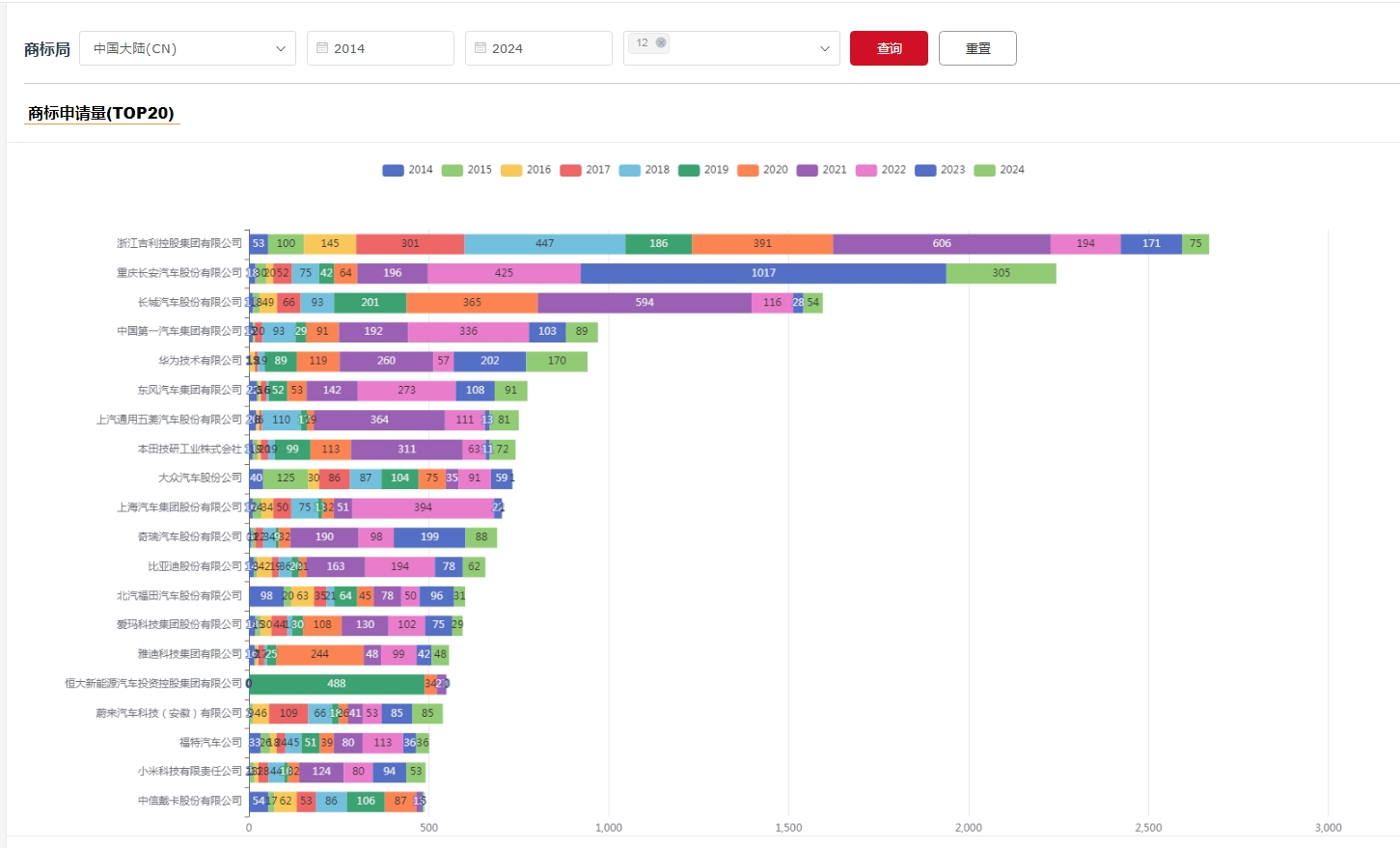Click the 606 segment in the 浙江吉利 bar
Screen dimensions: 1400x848
(942, 244)
